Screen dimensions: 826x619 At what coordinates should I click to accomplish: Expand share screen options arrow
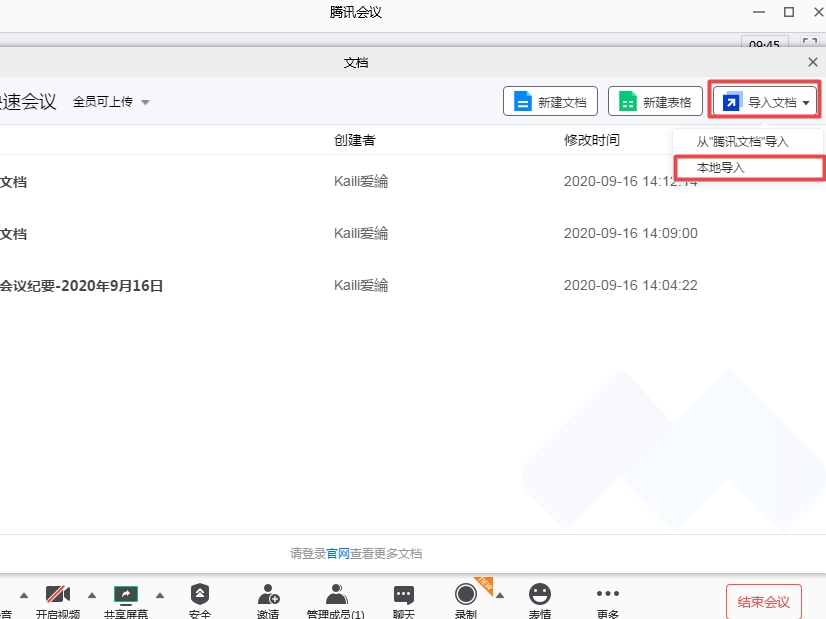click(160, 596)
